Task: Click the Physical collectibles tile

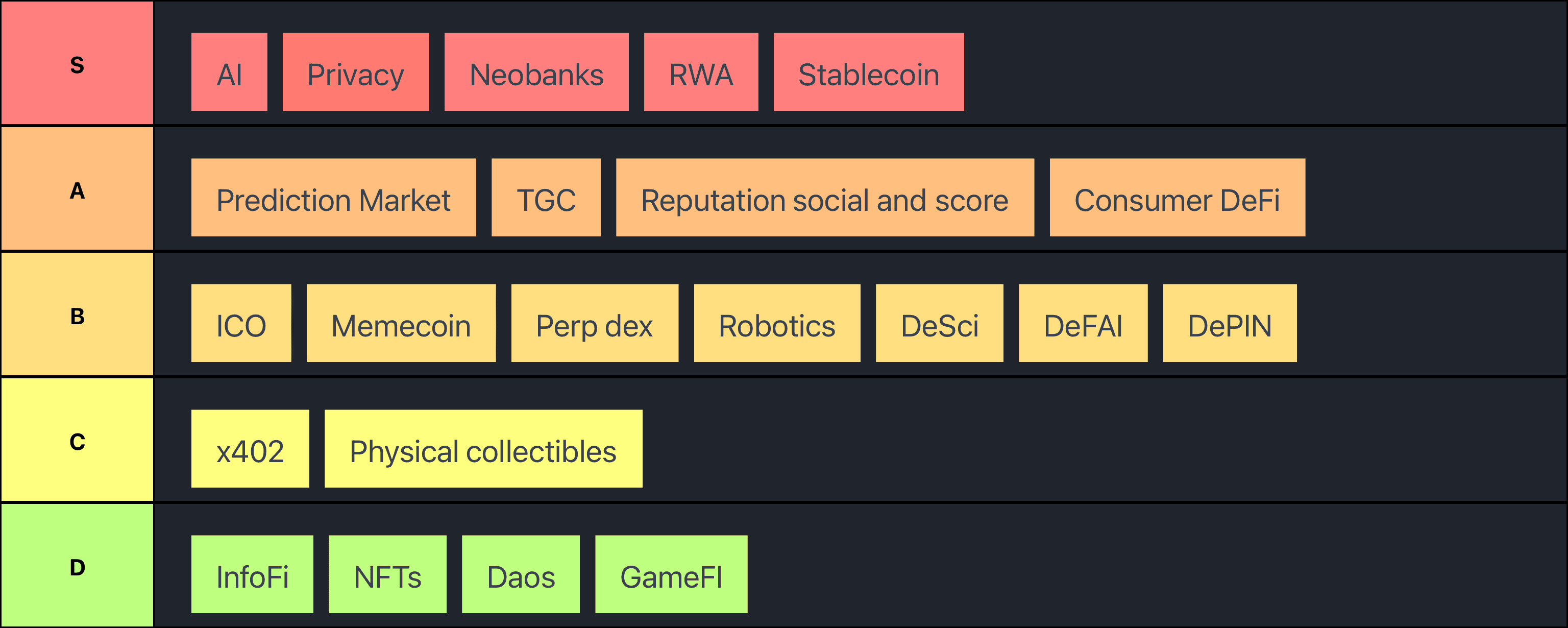Action: (483, 448)
